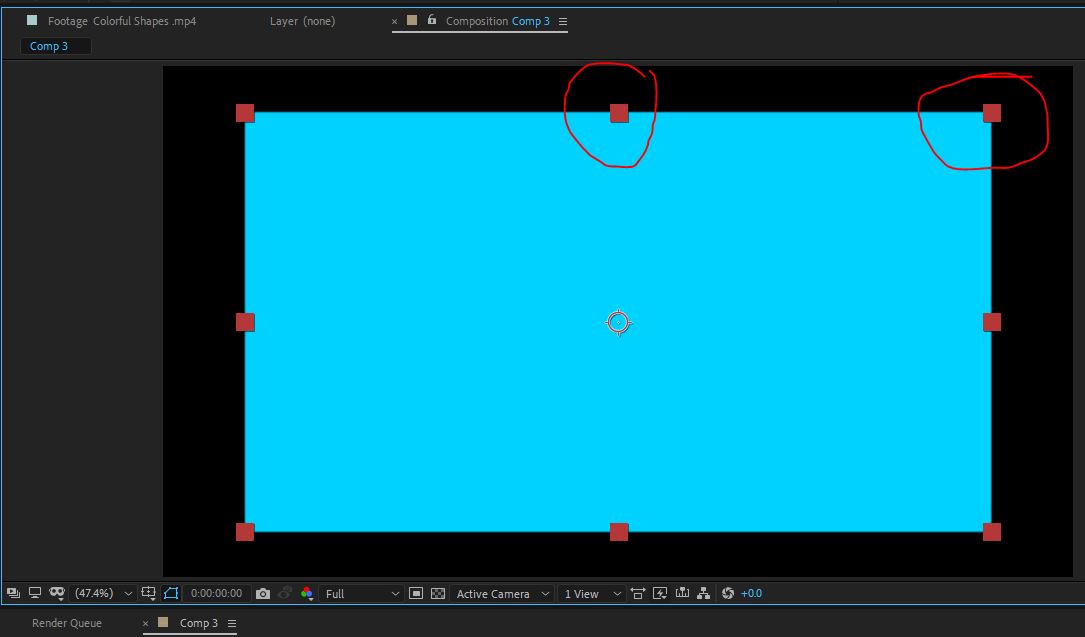Open the Render Queue tab

tap(68, 623)
